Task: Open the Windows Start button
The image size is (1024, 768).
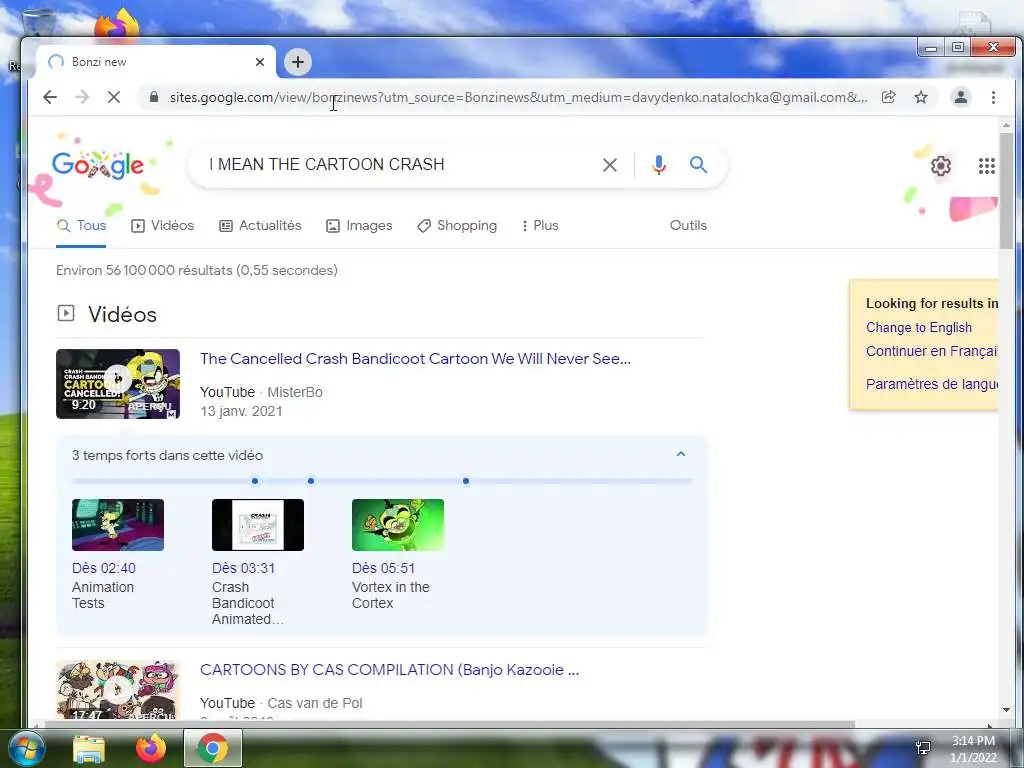Action: tap(25, 748)
